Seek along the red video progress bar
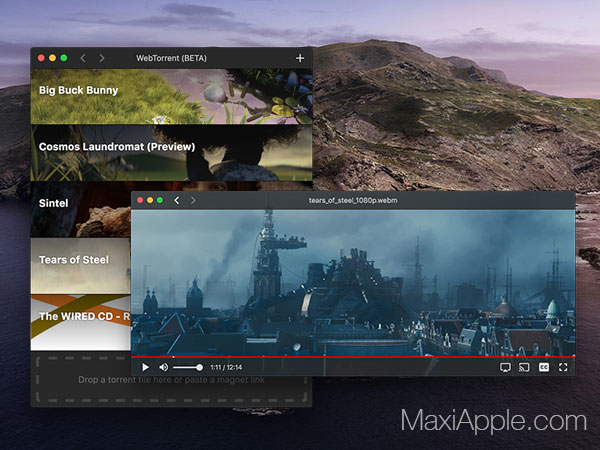The height and width of the screenshot is (450, 600). click(x=353, y=357)
